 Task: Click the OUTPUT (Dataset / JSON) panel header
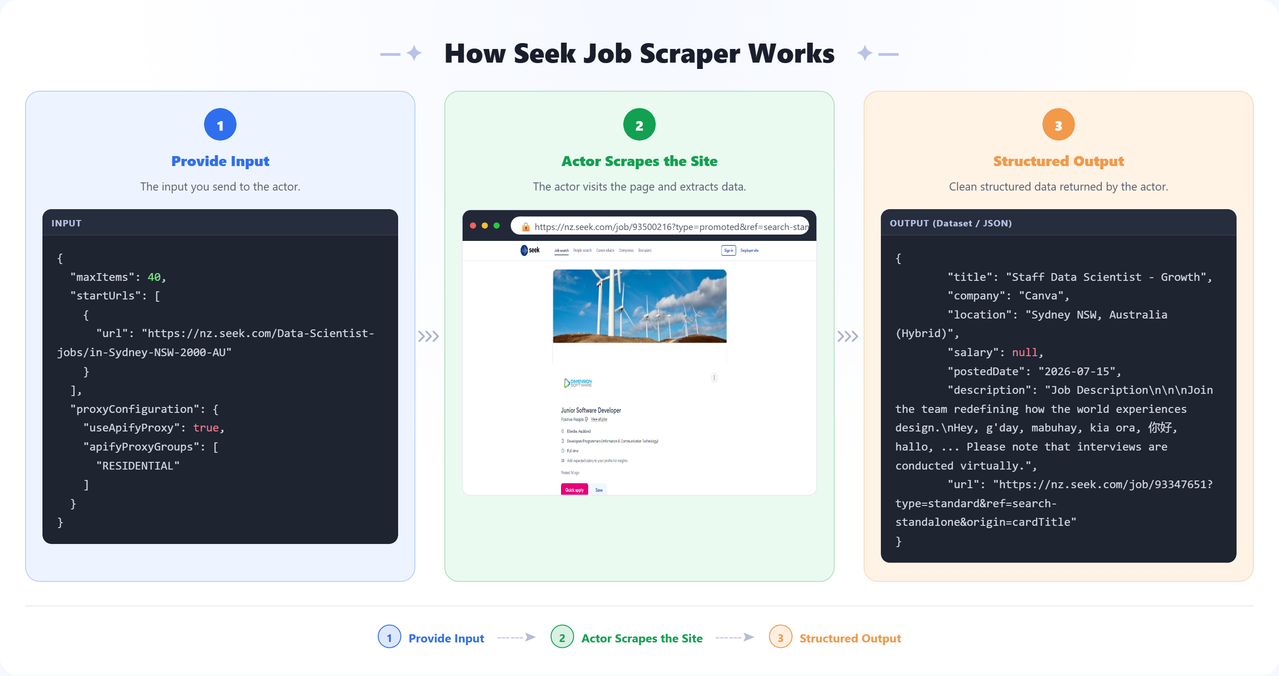tap(1058, 223)
